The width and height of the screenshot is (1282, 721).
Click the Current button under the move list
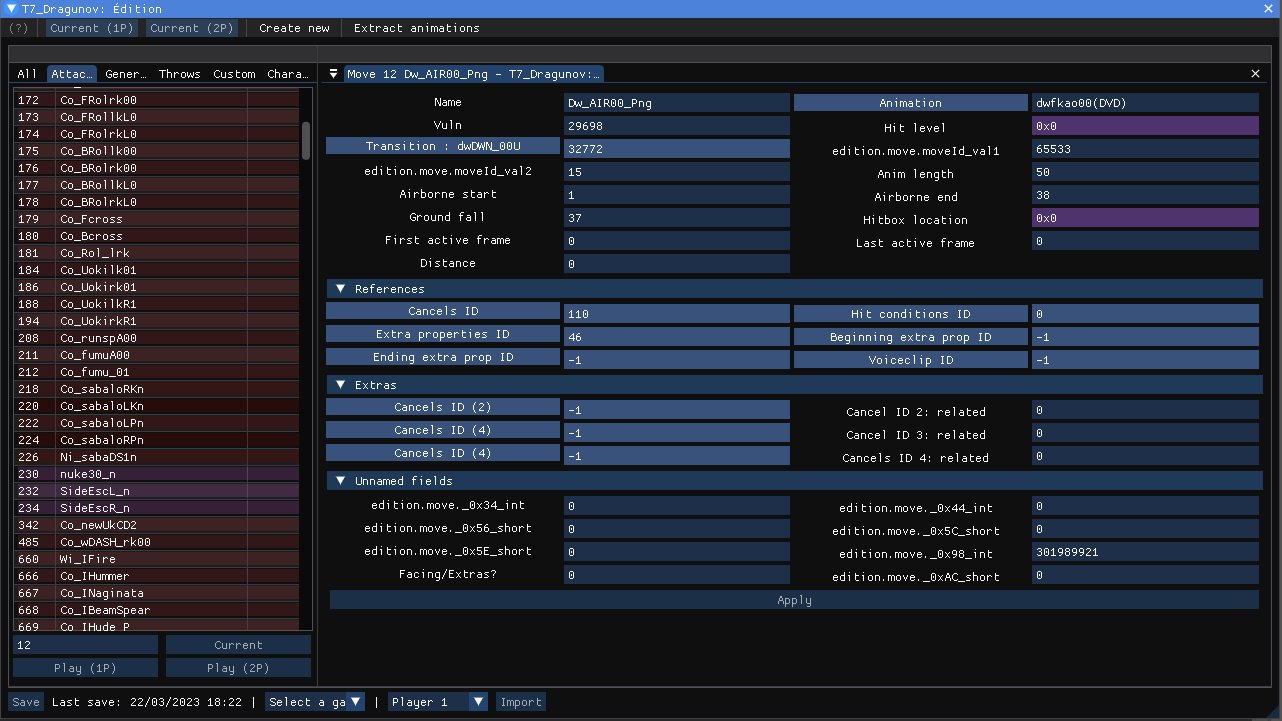(x=238, y=645)
